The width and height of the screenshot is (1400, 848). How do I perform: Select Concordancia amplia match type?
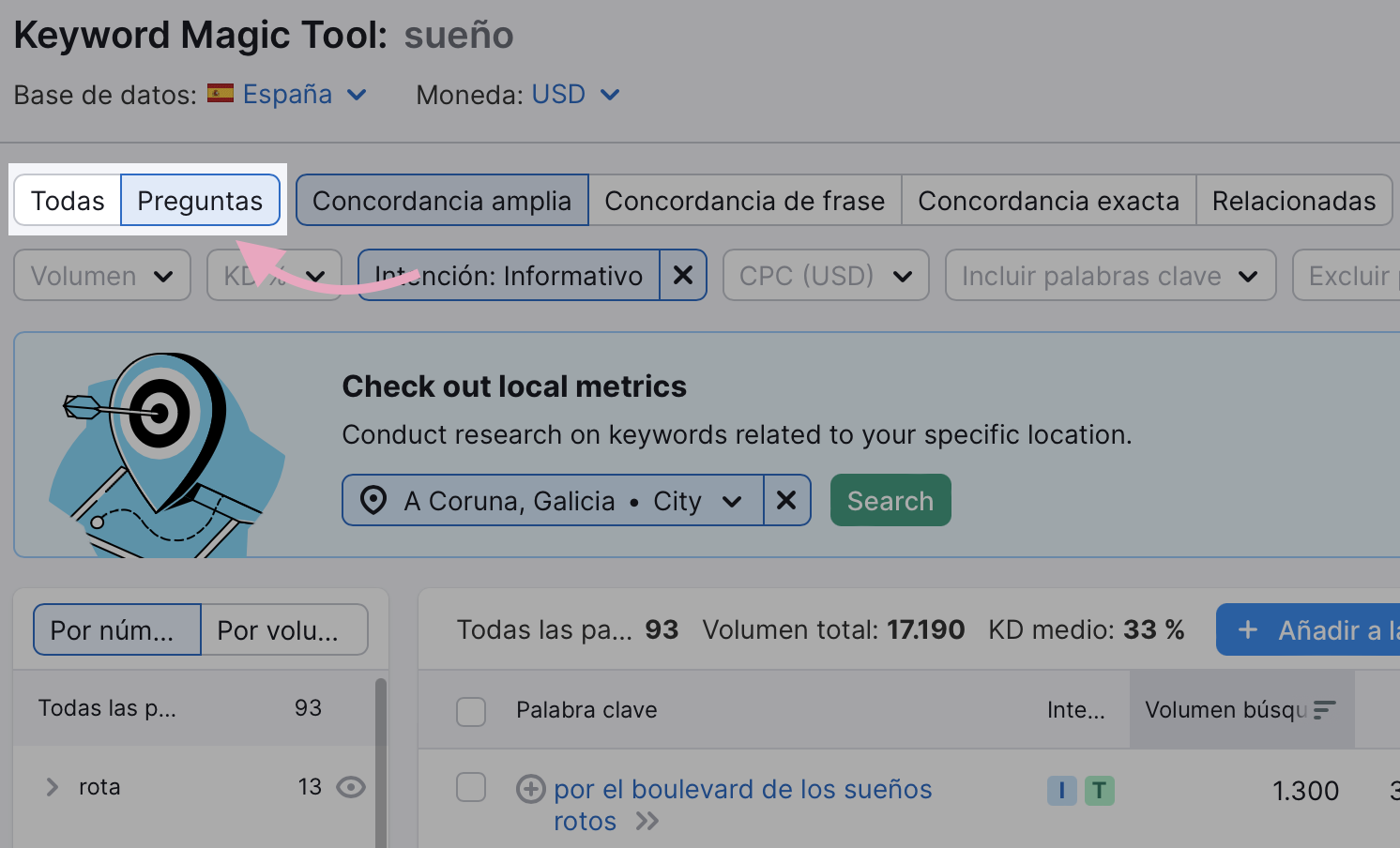(x=442, y=201)
